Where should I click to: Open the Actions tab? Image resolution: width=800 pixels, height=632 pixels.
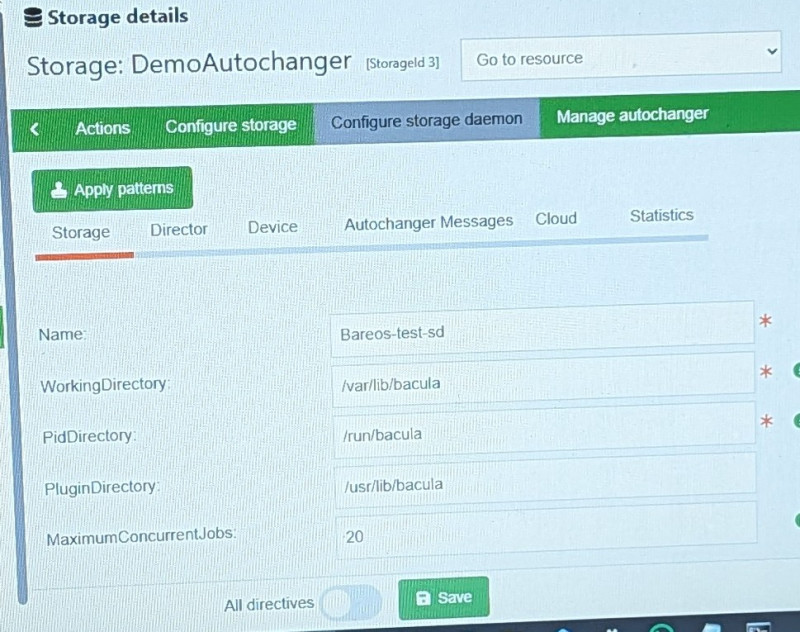click(102, 128)
